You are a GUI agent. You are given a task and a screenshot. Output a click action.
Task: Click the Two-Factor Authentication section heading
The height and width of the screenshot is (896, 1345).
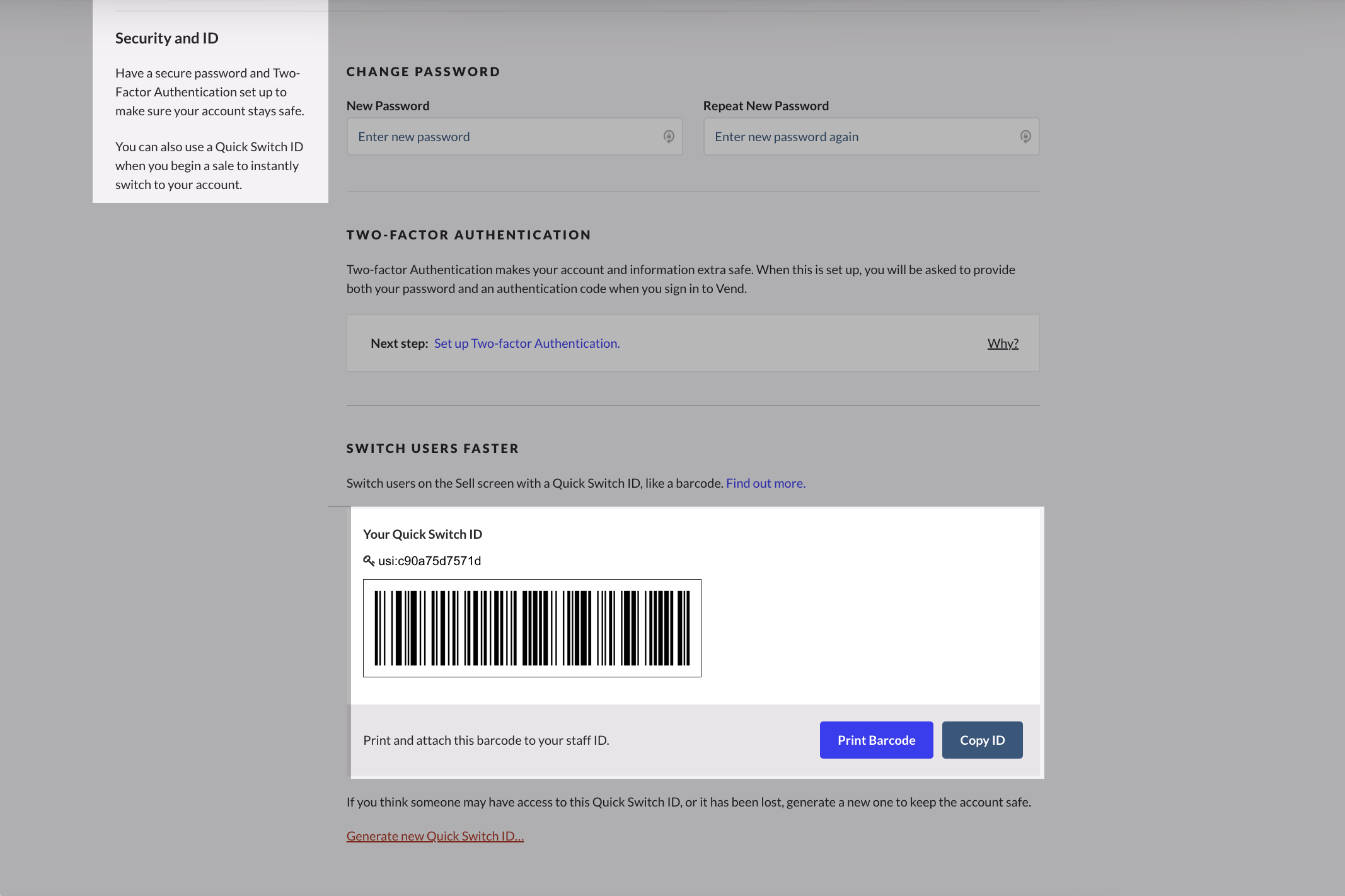click(468, 235)
